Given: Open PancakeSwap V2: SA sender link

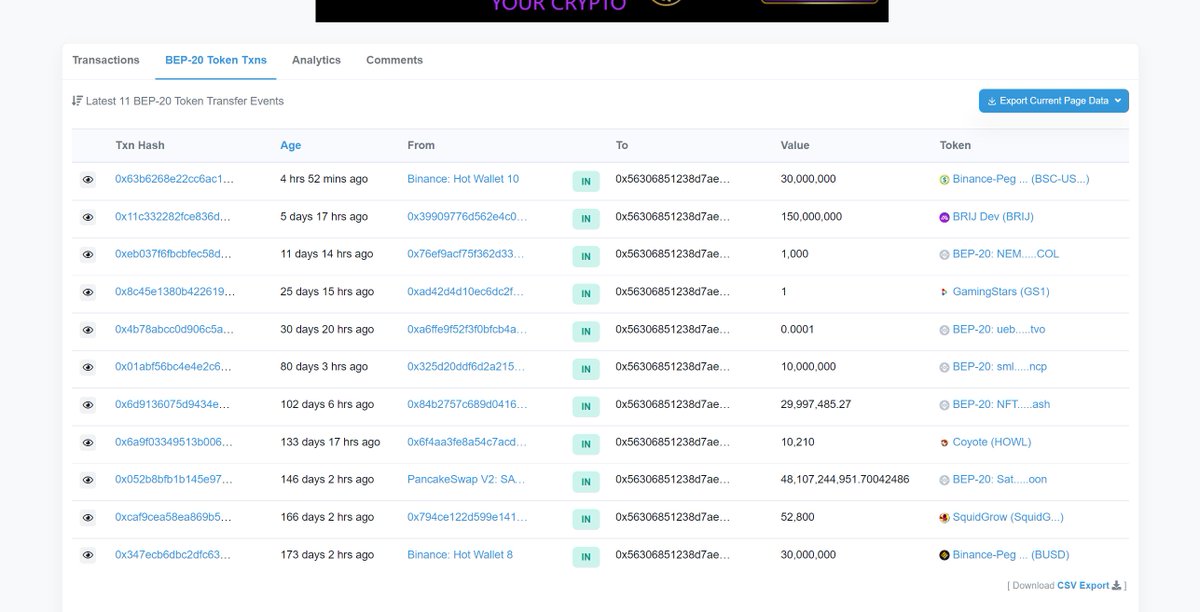Looking at the screenshot, I should click(x=466, y=479).
